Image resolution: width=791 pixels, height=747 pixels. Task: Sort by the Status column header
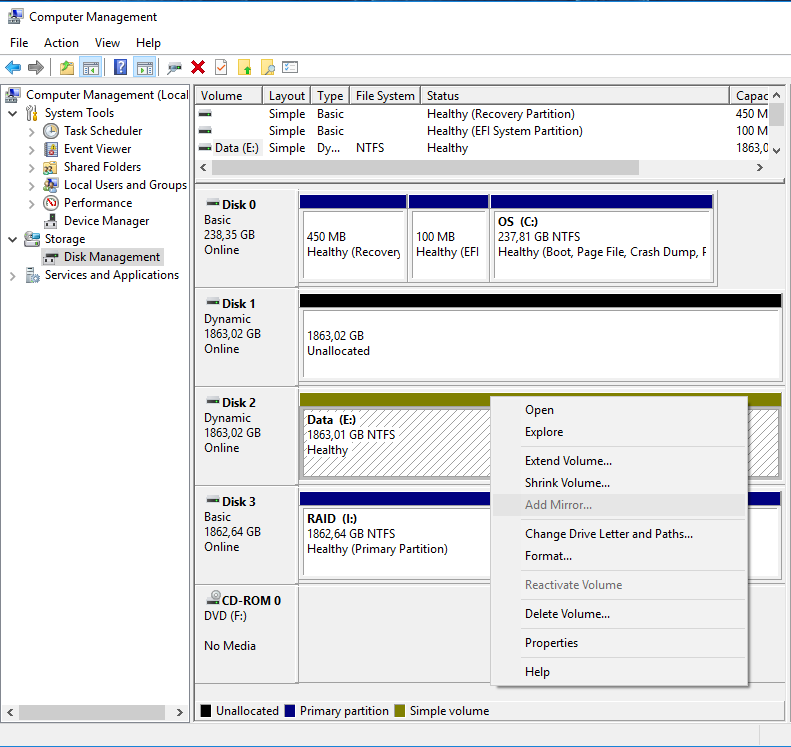[575, 96]
